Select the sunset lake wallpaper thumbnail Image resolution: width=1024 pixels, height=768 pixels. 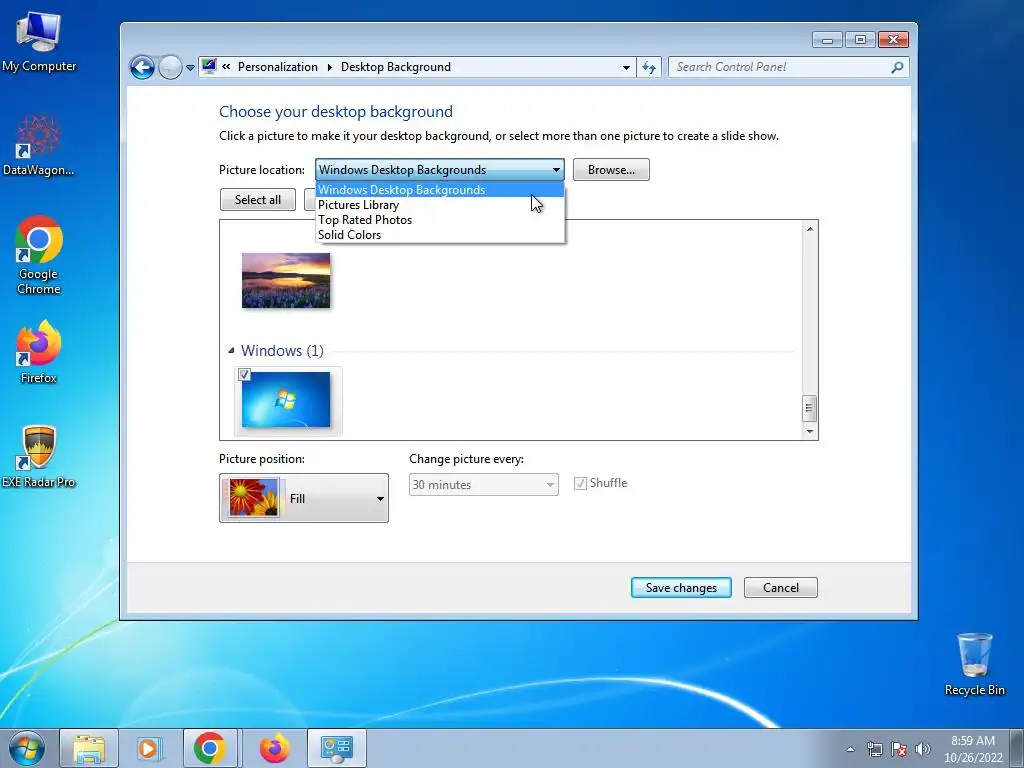pyautogui.click(x=286, y=280)
